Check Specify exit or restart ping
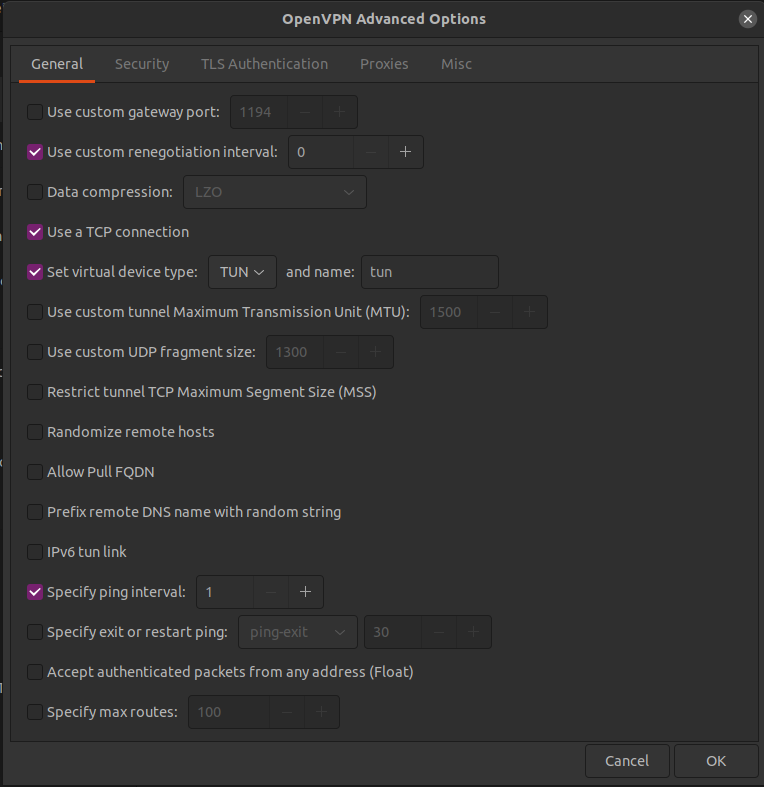This screenshot has height=787, width=764. tap(35, 632)
